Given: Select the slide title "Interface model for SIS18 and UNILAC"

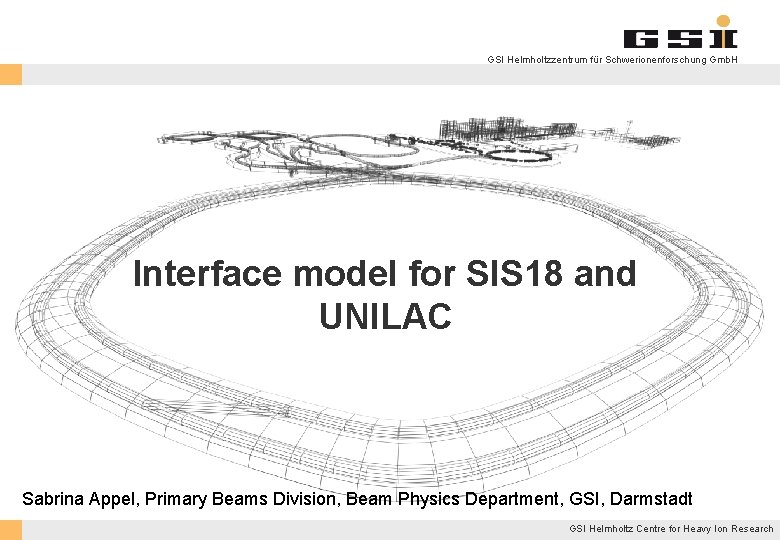Looking at the screenshot, I should point(385,294).
